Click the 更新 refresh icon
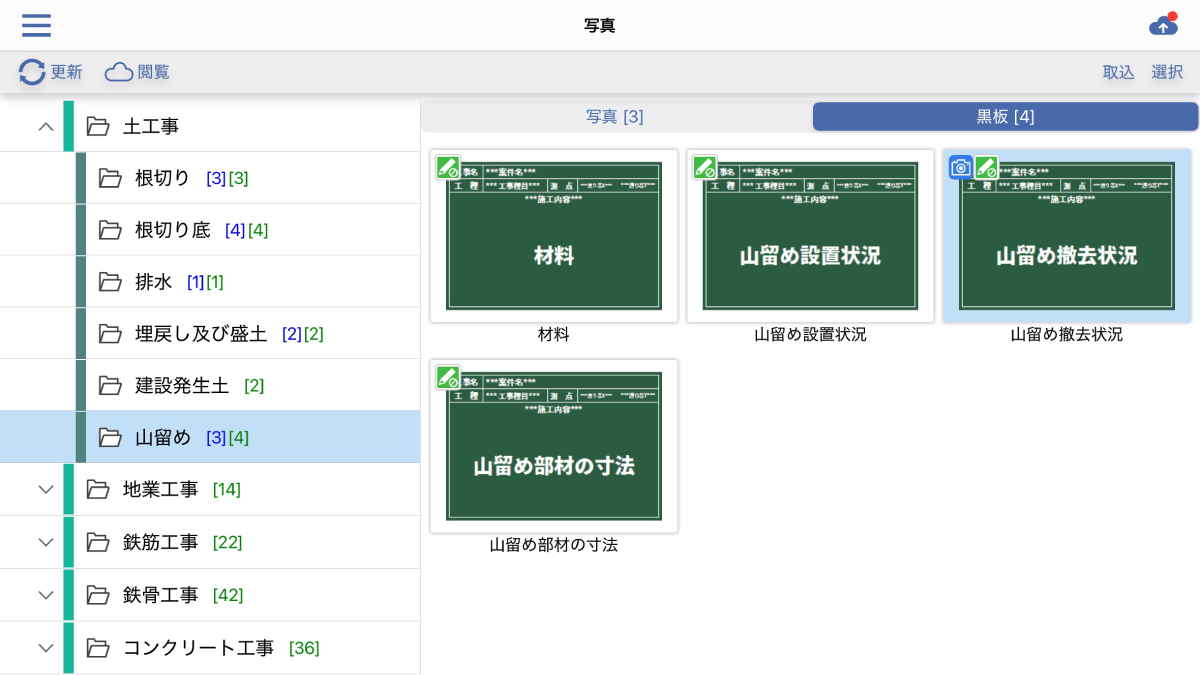1200x675 pixels. 32,72
